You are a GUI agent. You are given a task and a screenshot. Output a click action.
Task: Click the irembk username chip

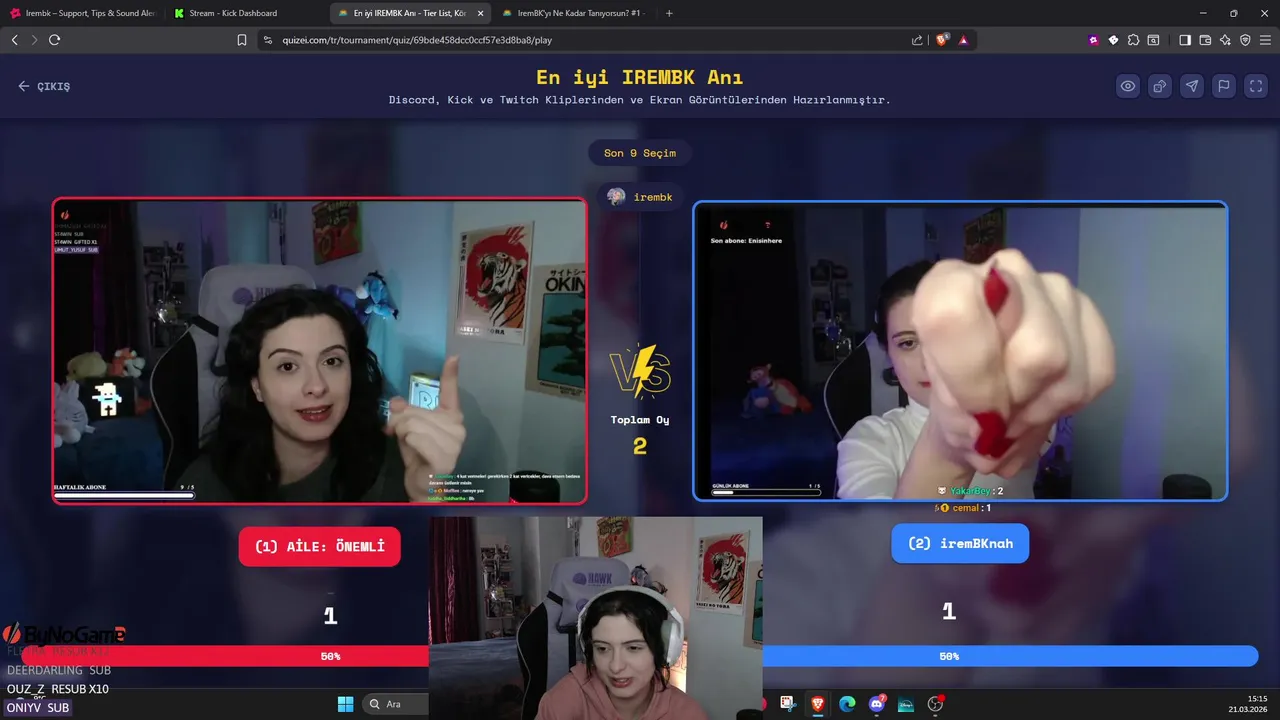tap(640, 197)
